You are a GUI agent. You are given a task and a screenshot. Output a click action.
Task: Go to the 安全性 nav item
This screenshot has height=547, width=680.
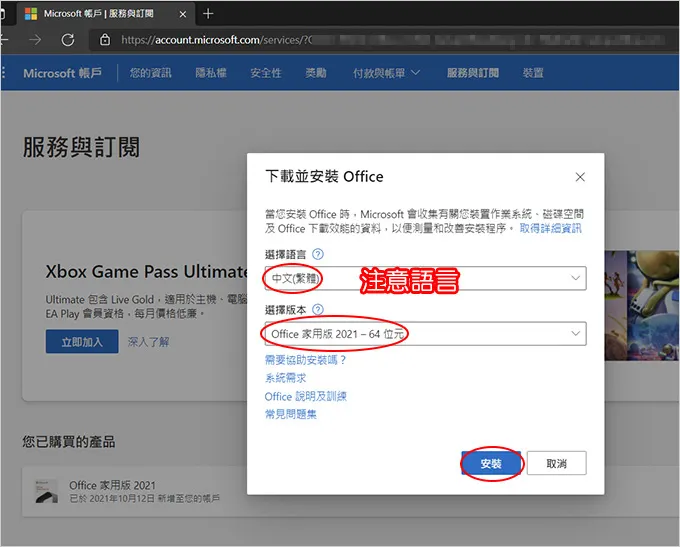coord(266,73)
